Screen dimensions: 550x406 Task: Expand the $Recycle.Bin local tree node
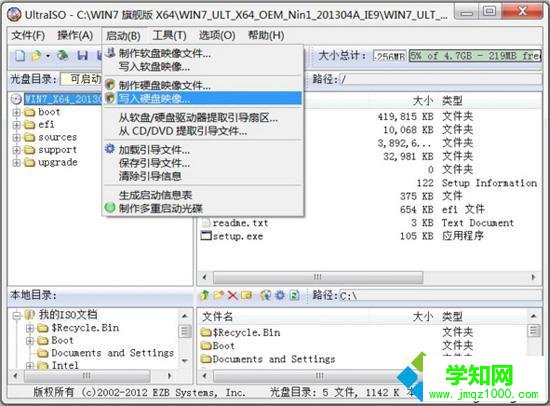(x=30, y=328)
